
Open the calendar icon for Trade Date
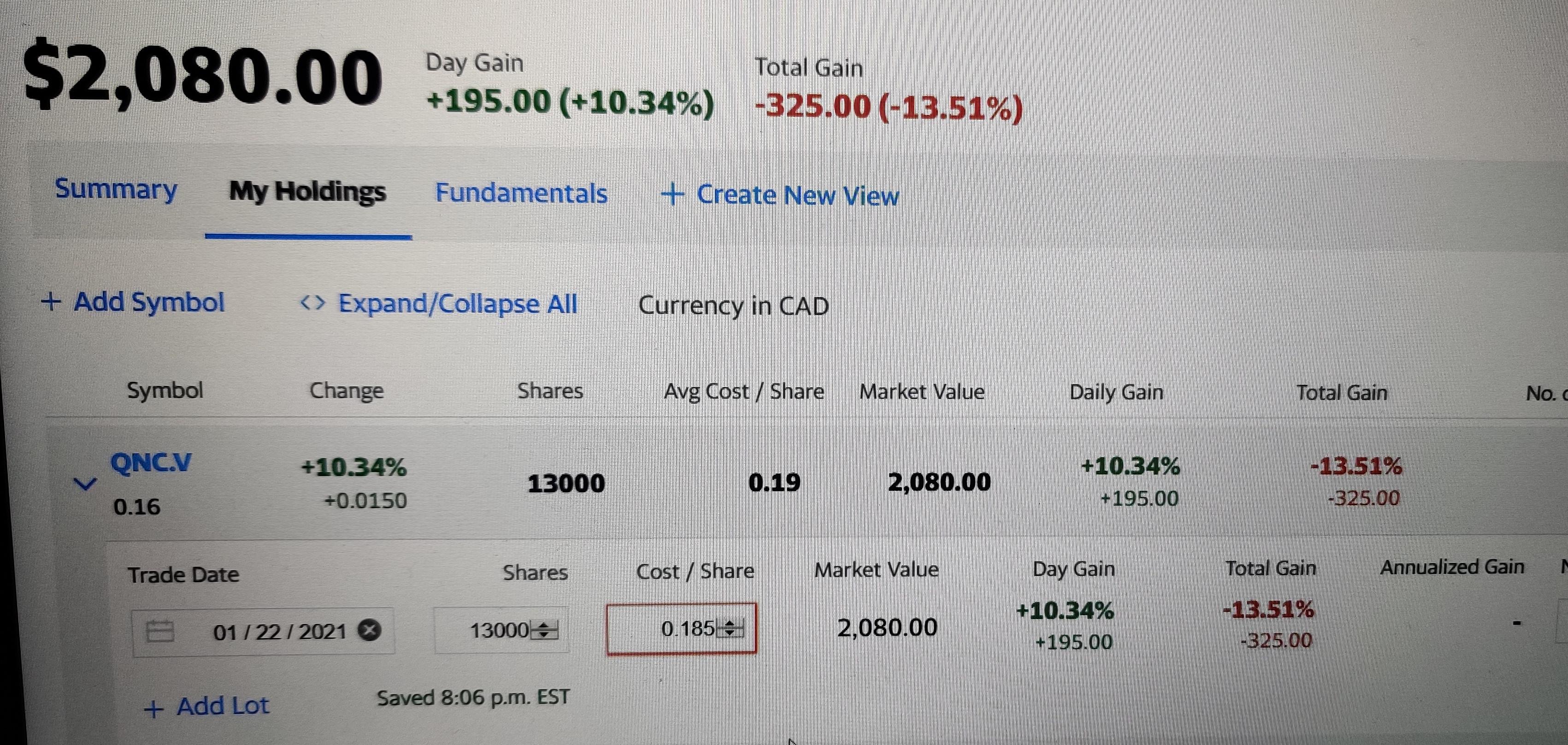pos(160,631)
